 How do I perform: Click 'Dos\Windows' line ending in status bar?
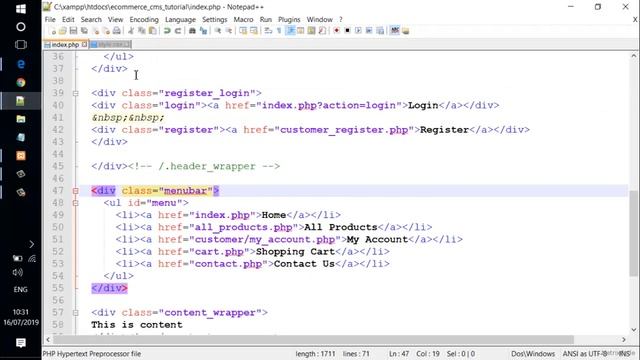pyautogui.click(x=533, y=354)
